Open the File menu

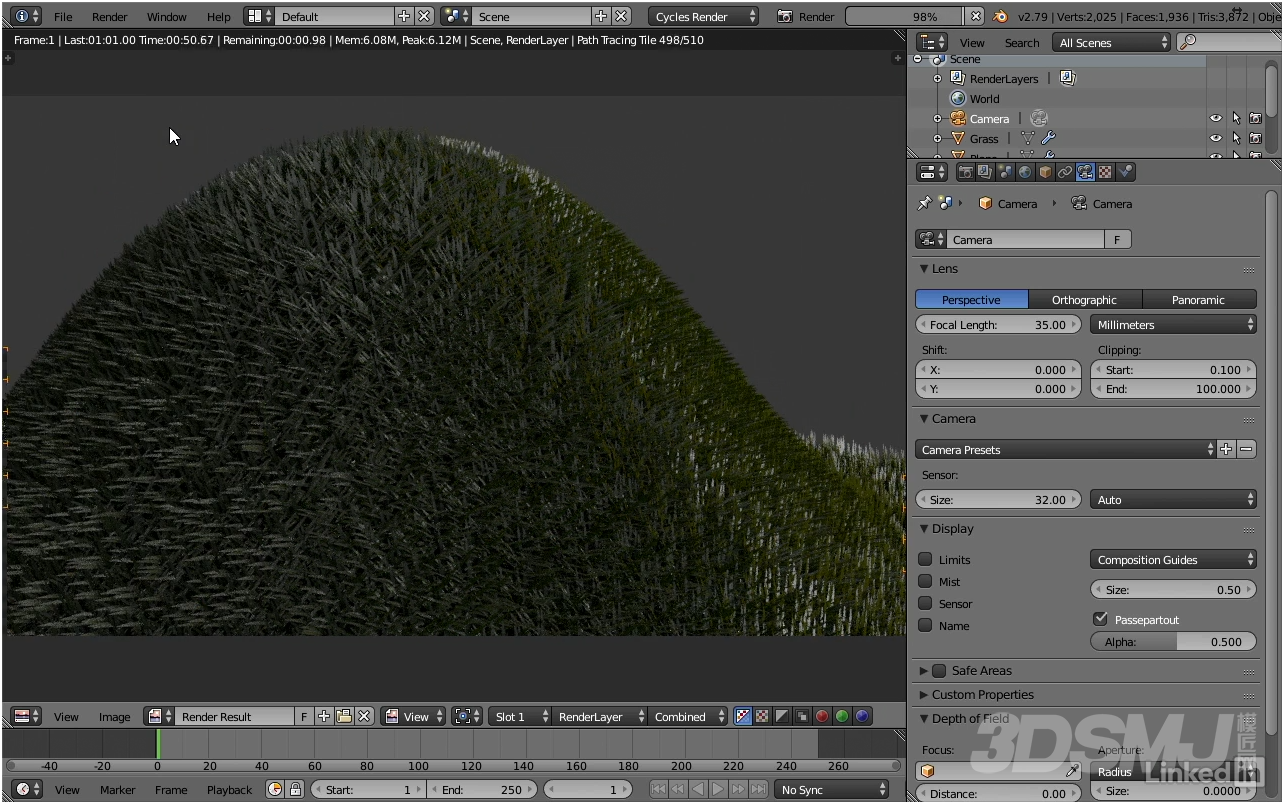[x=63, y=16]
